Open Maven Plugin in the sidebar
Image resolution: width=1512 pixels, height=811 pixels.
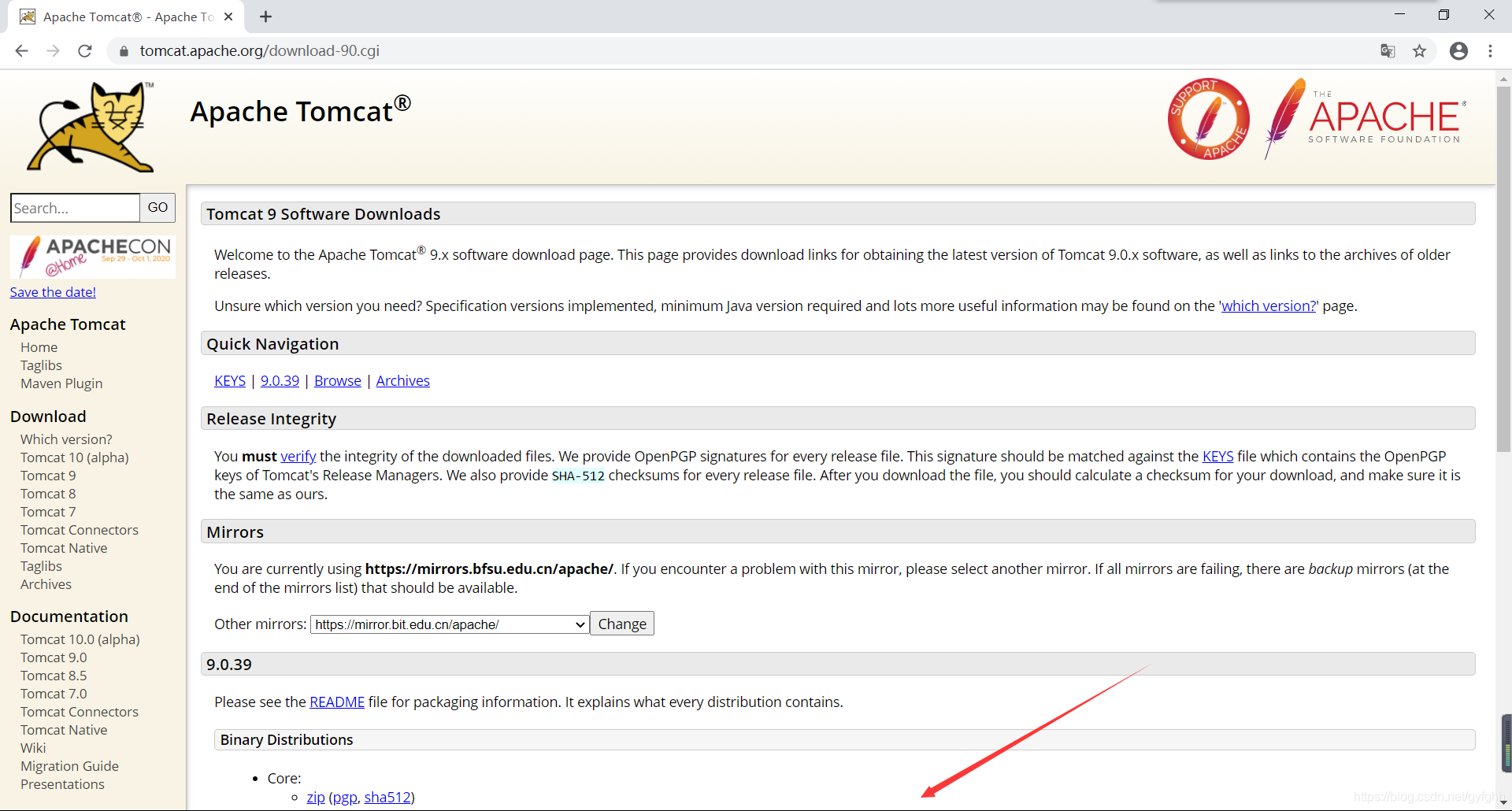pyautogui.click(x=61, y=383)
